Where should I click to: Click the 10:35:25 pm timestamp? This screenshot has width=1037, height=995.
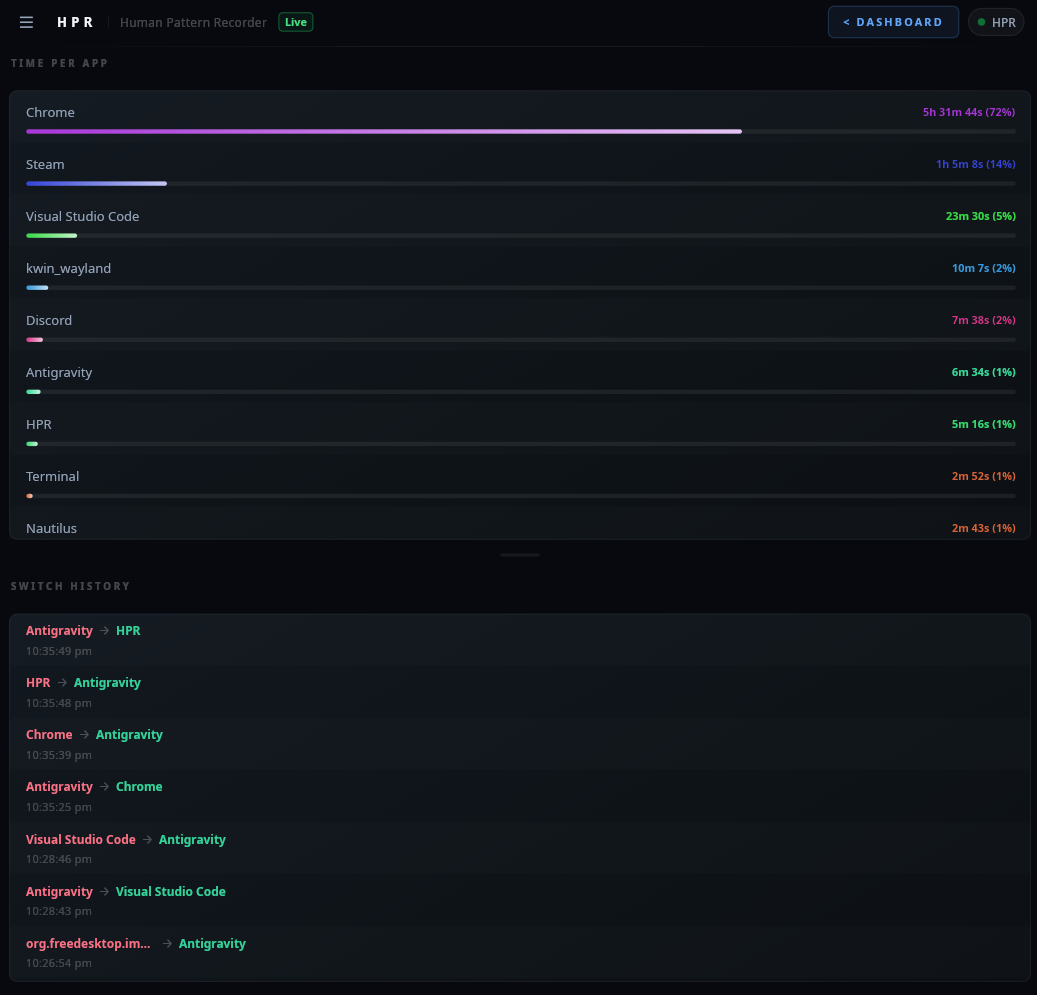click(59, 807)
